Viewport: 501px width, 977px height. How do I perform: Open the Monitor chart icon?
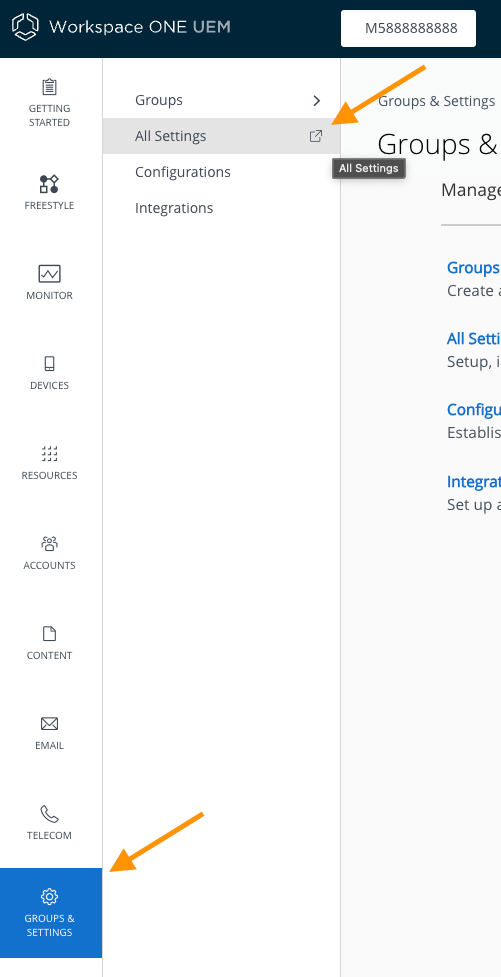(x=49, y=274)
